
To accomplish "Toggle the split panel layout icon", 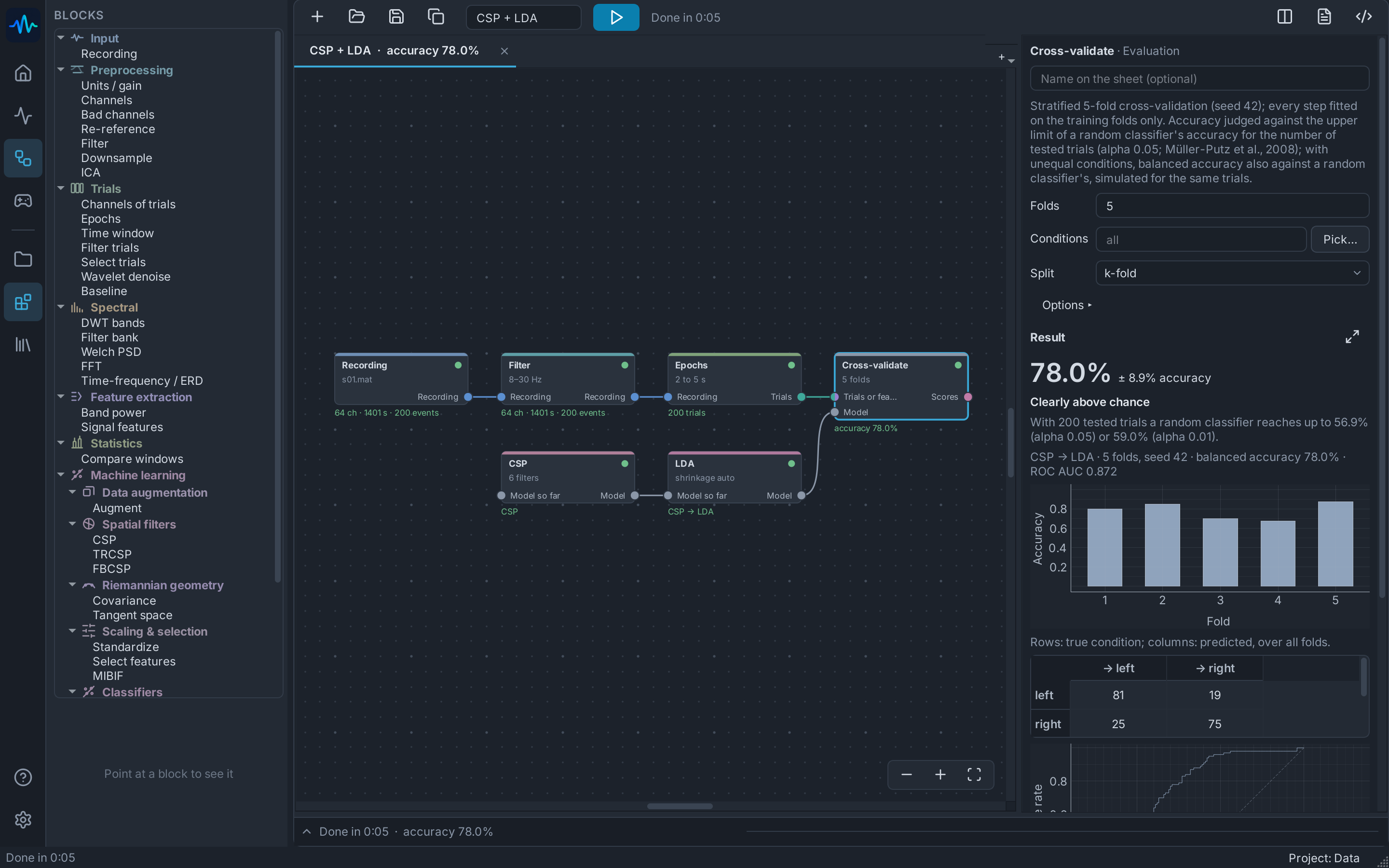I will point(1284,17).
